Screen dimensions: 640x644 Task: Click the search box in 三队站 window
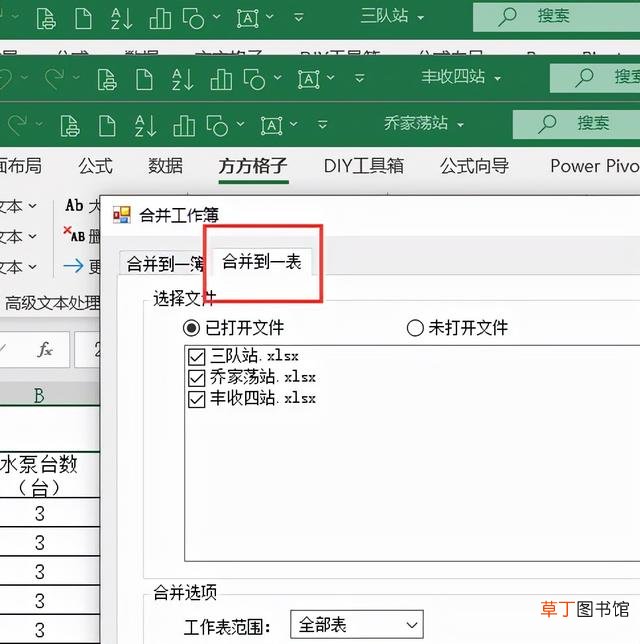[557, 17]
